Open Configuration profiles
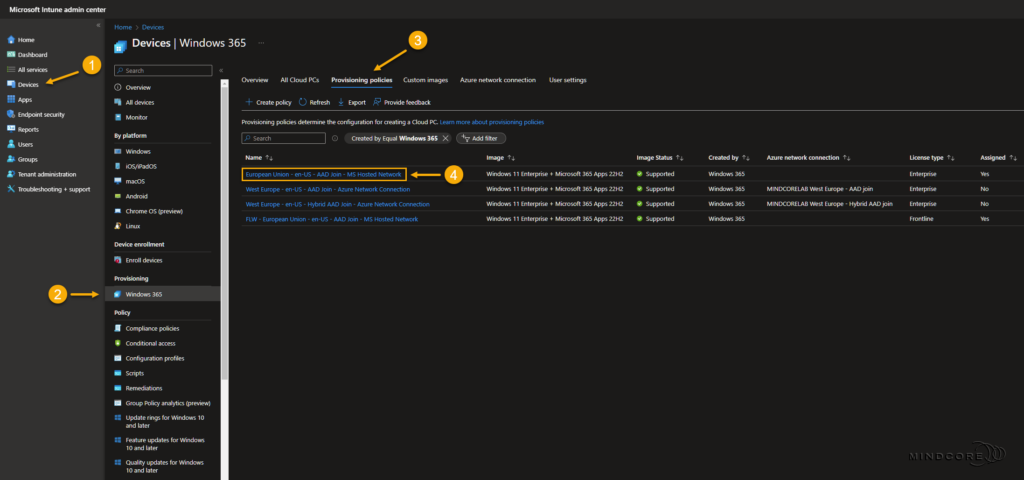This screenshot has width=1024, height=480. coord(155,359)
